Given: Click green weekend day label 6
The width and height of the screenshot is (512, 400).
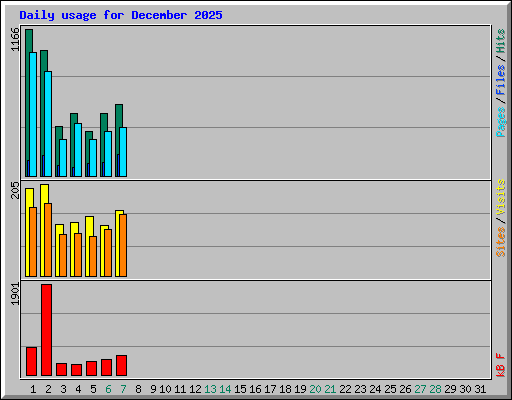Looking at the screenshot, I should click(108, 389).
